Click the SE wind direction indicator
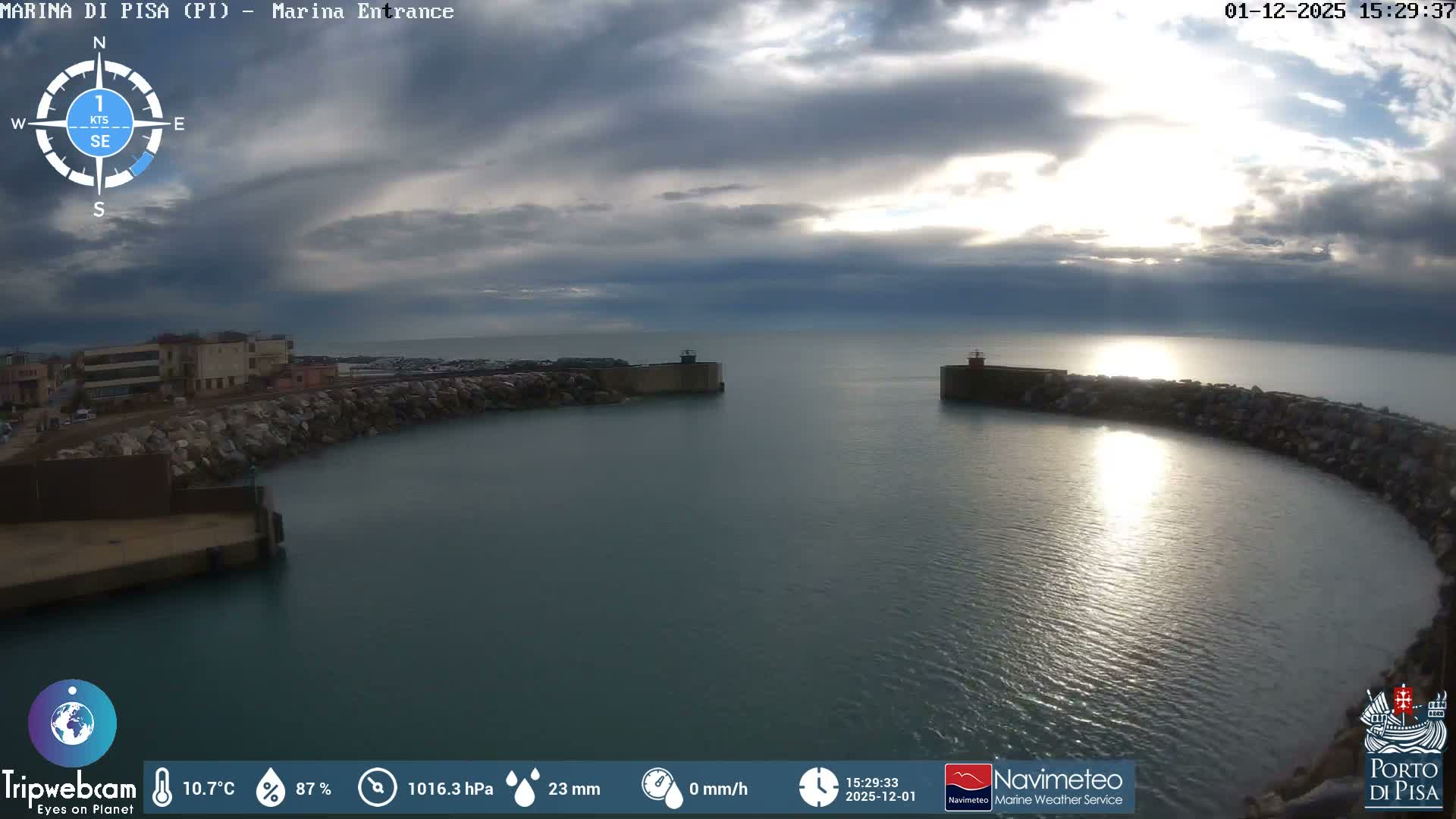Image resolution: width=1456 pixels, height=819 pixels. (x=99, y=140)
